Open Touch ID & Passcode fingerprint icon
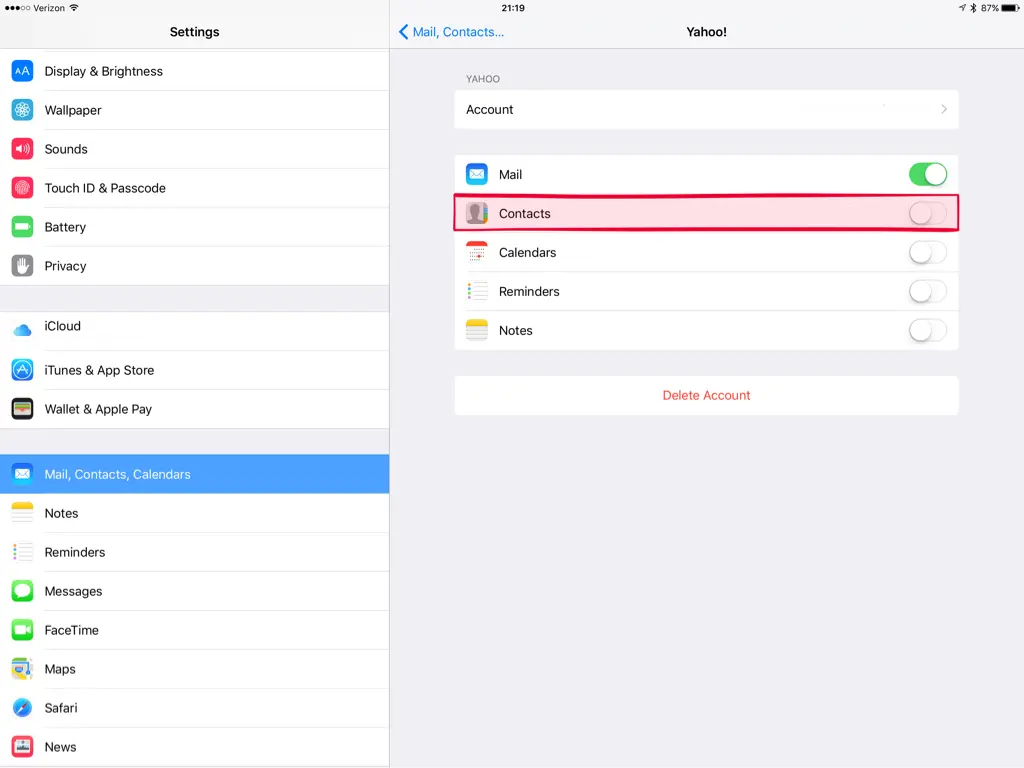Screen dimensions: 1024x768 click(x=22, y=188)
